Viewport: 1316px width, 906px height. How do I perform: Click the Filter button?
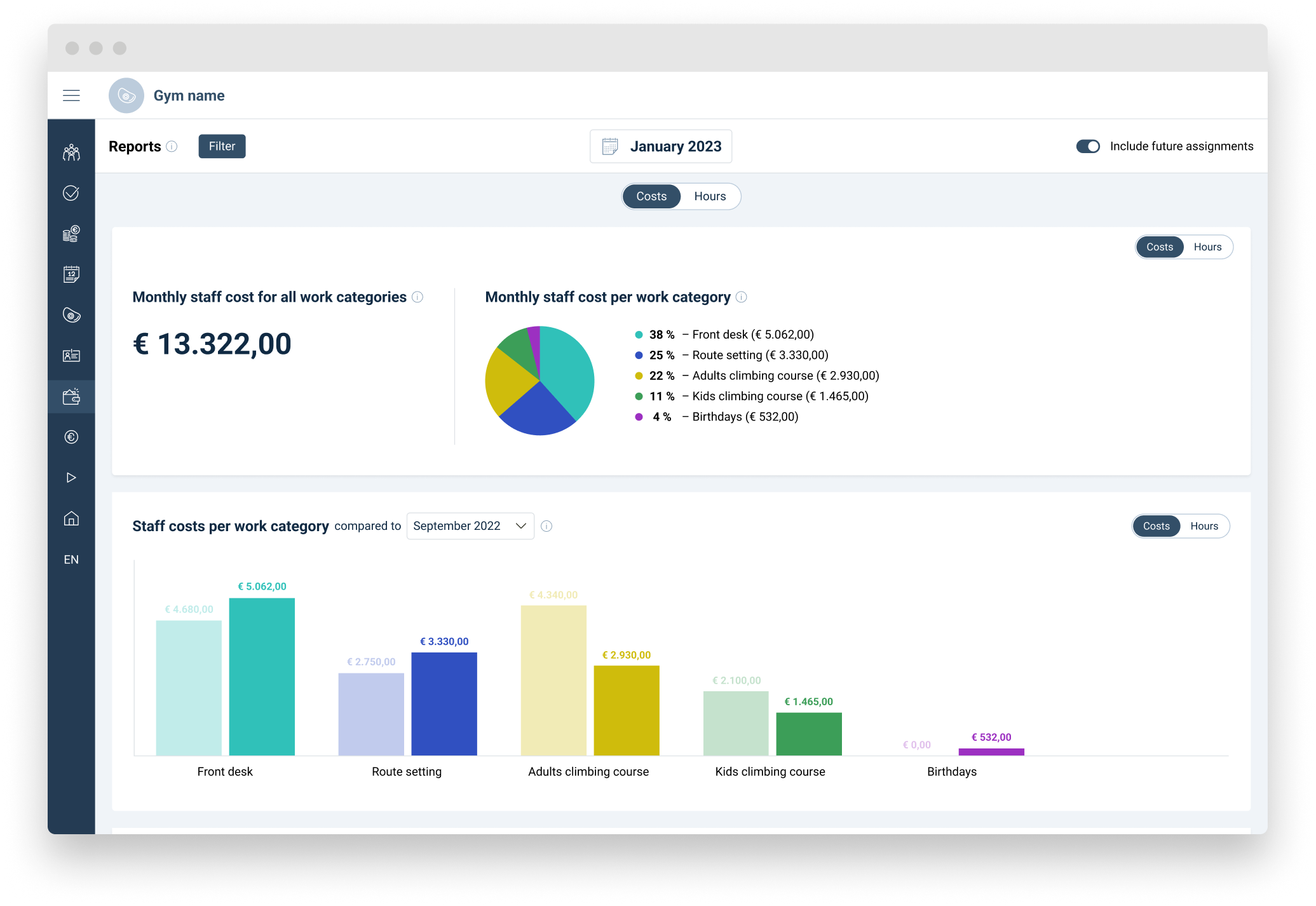pyautogui.click(x=222, y=146)
